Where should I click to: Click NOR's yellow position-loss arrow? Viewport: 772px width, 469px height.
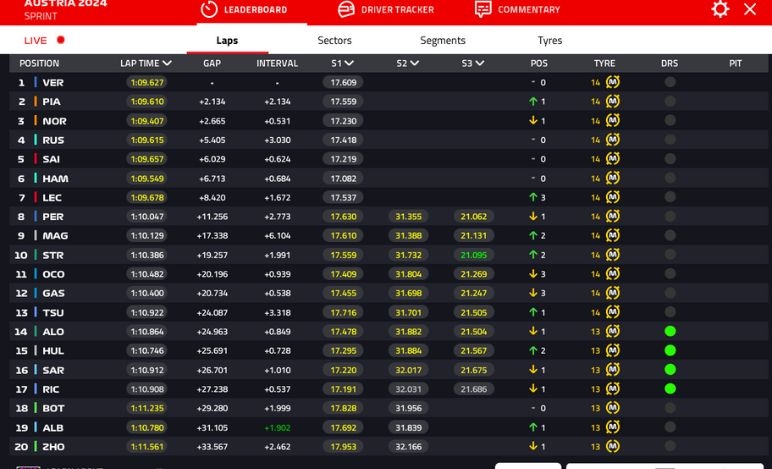click(534, 121)
